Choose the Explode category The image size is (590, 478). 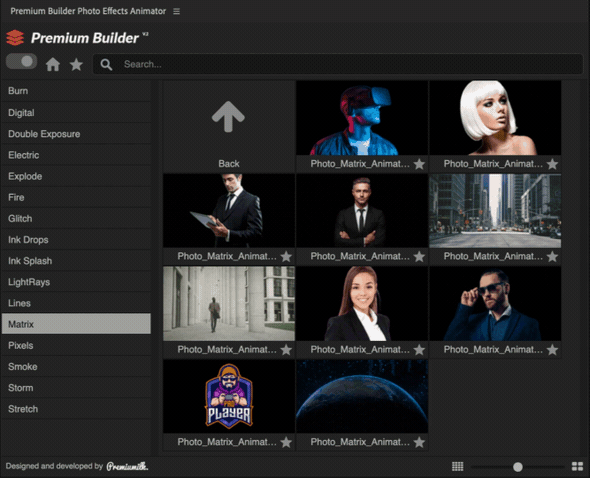point(76,176)
